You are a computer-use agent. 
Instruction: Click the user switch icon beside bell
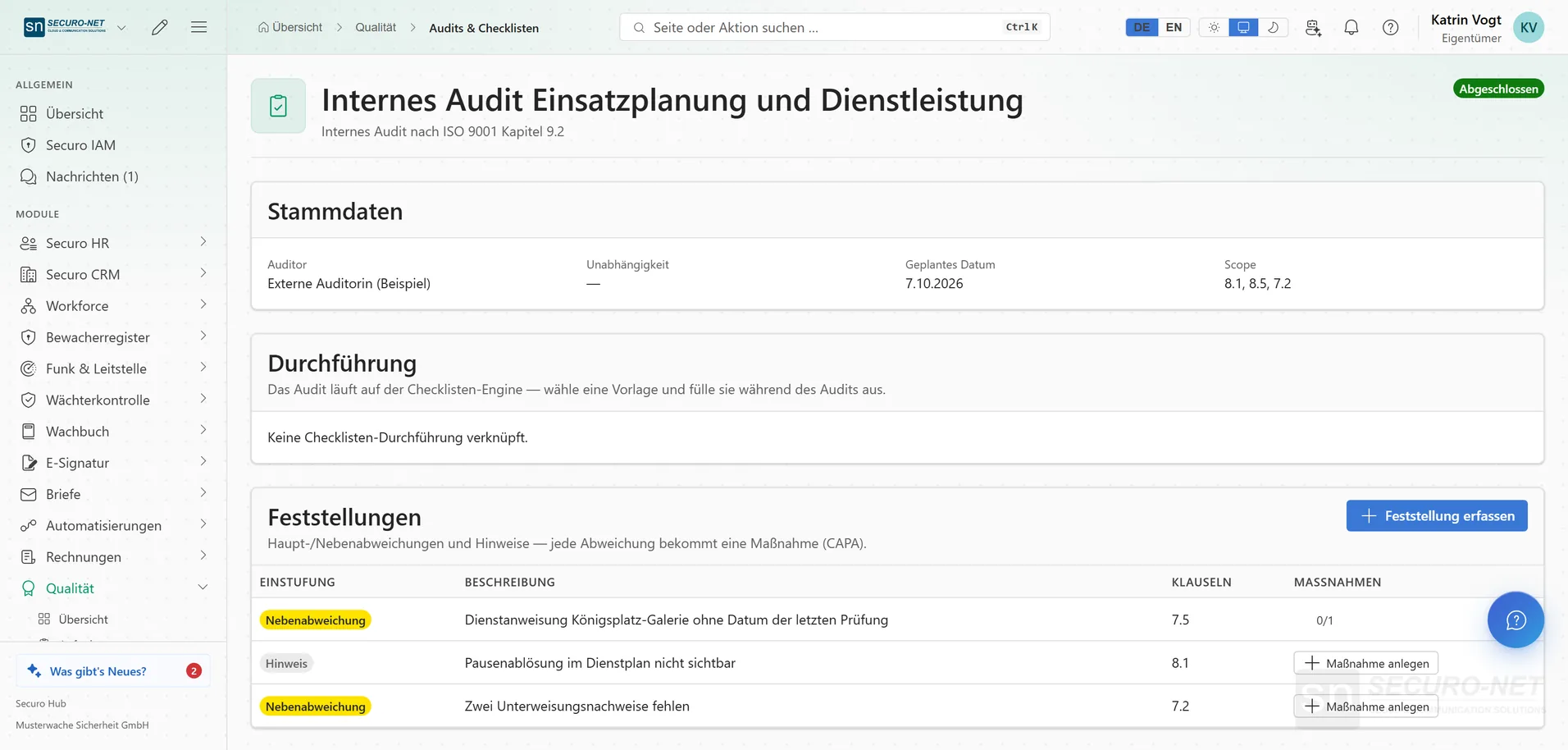tap(1313, 27)
